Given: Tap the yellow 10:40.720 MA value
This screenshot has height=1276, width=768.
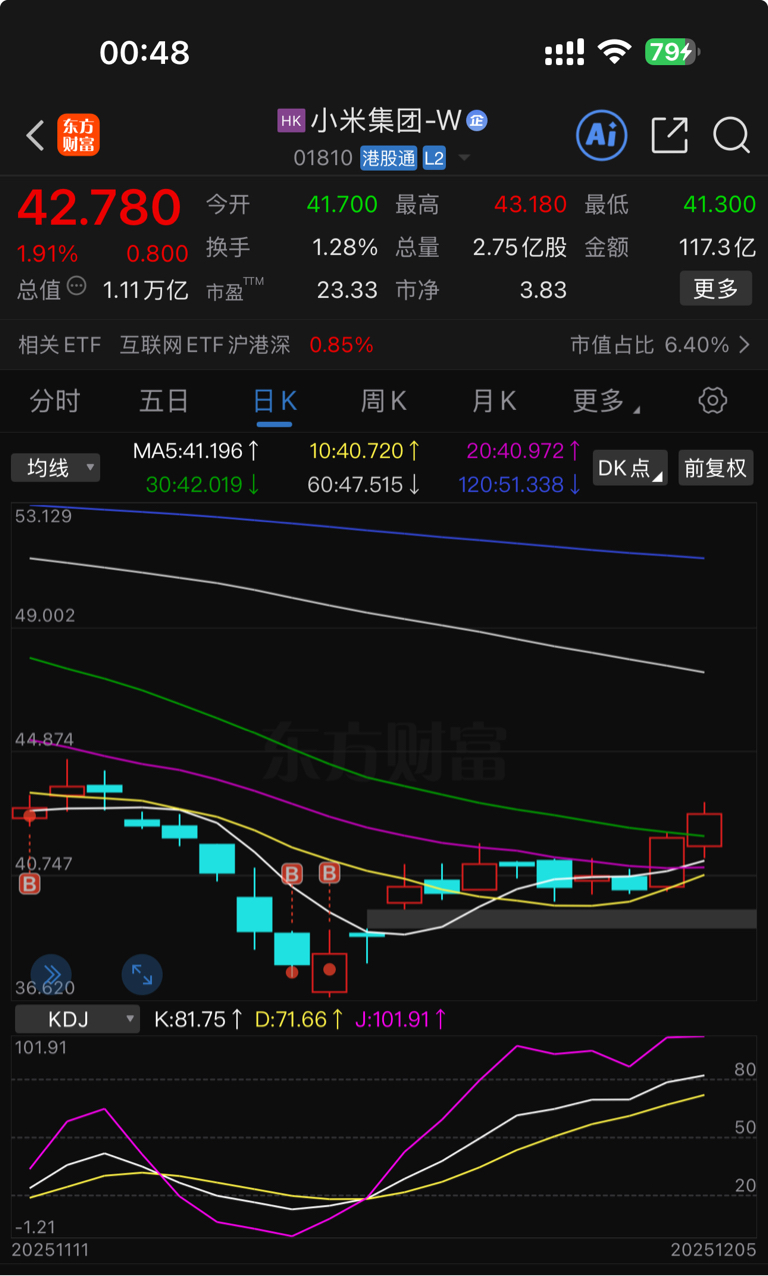Looking at the screenshot, I should pos(364,451).
